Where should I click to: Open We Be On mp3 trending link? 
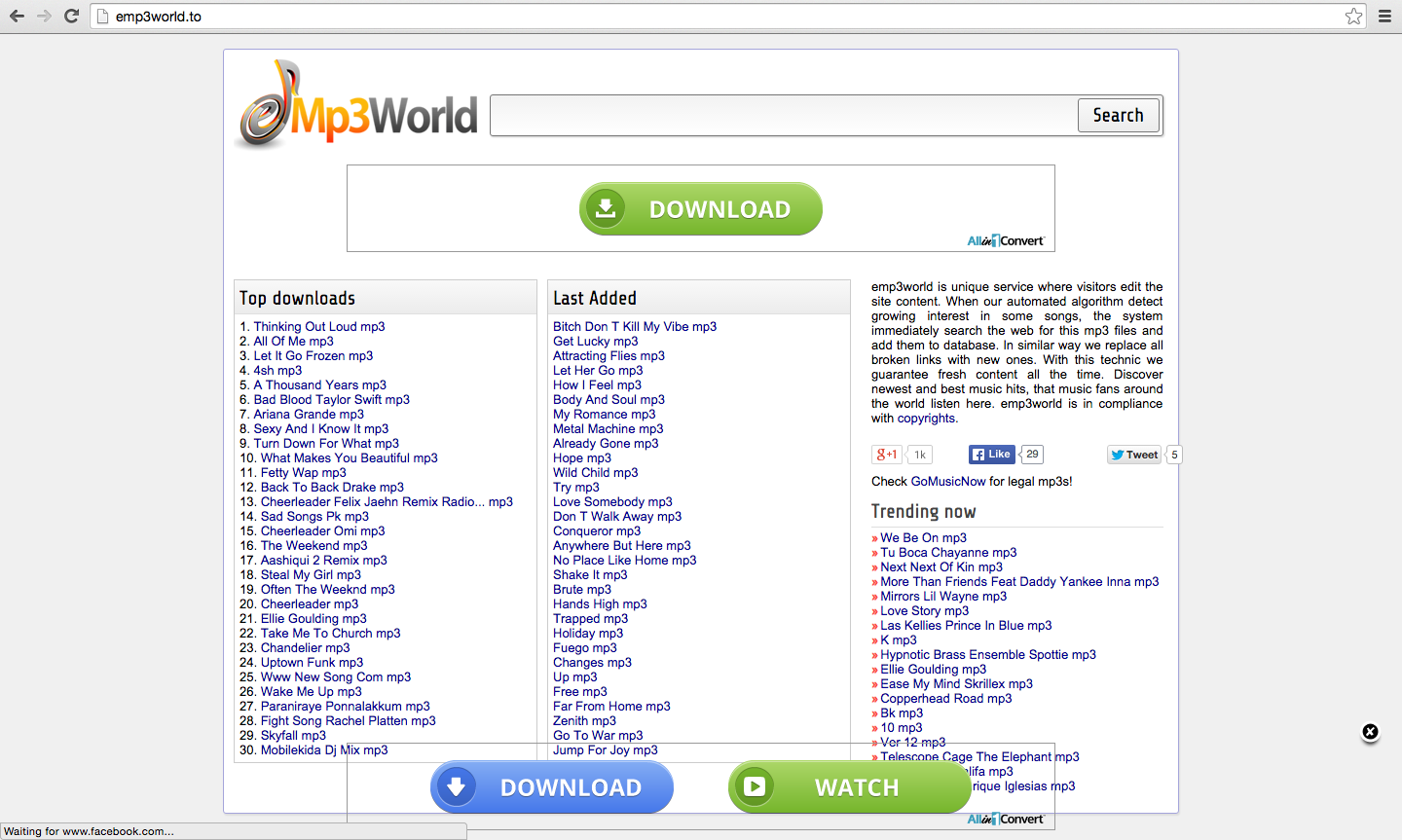[923, 538]
